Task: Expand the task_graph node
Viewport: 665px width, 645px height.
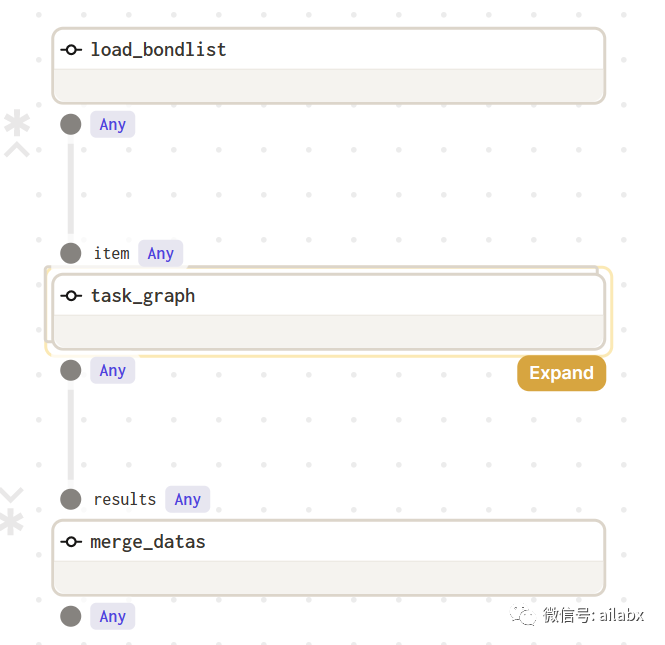Action: coord(562,373)
